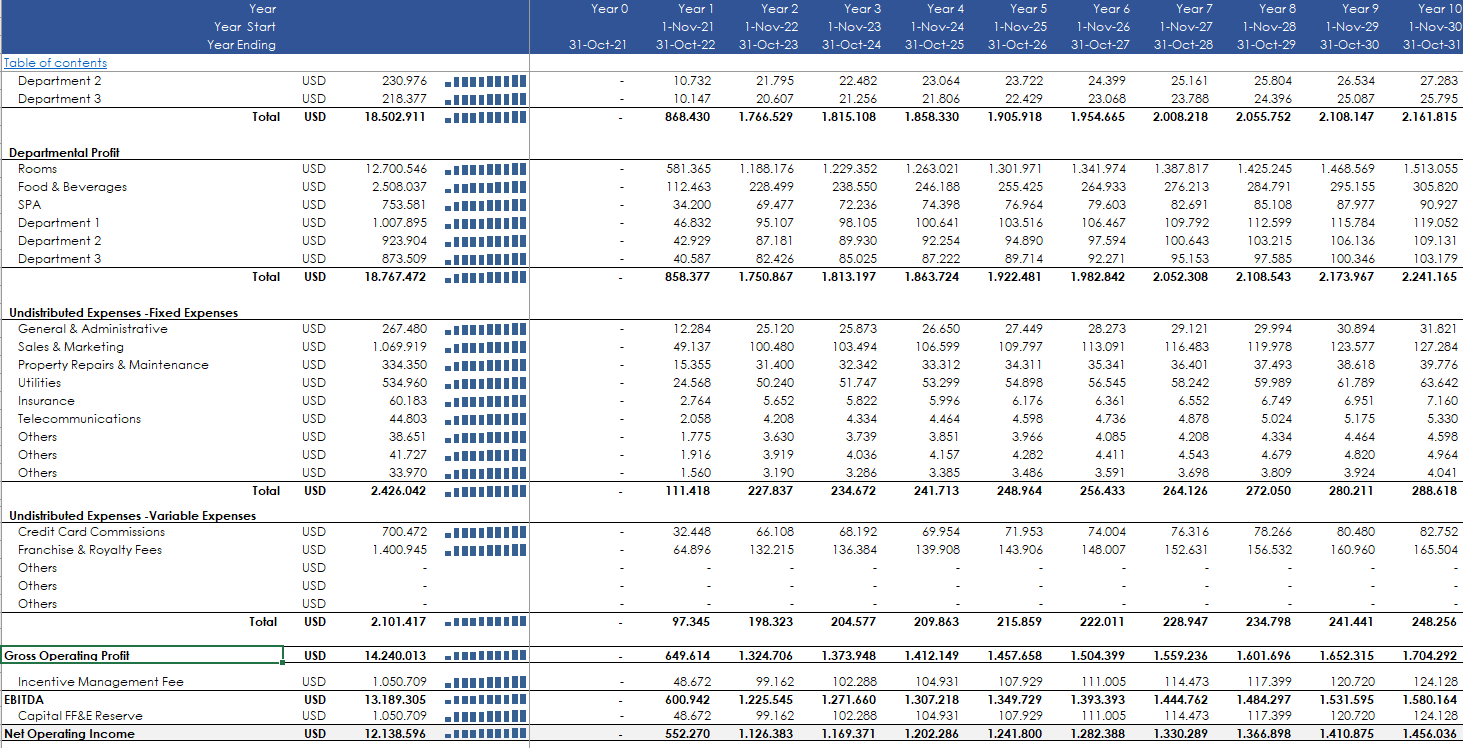The image size is (1463, 748).
Task: Select 1-Nov-26 year start date
Action: pyautogui.click(x=1103, y=27)
